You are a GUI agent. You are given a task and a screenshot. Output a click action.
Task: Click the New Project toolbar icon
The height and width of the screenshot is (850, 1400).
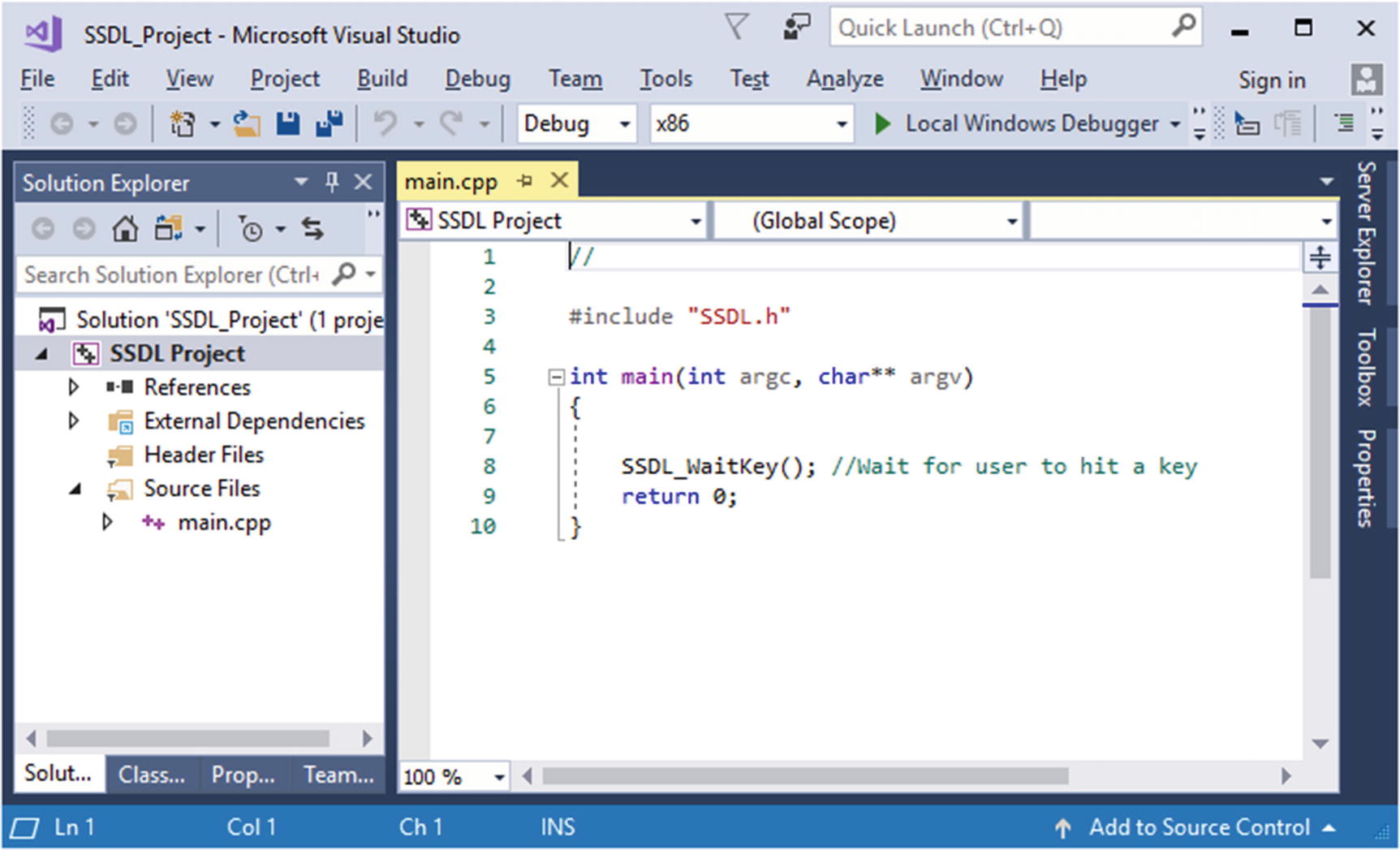pos(182,124)
